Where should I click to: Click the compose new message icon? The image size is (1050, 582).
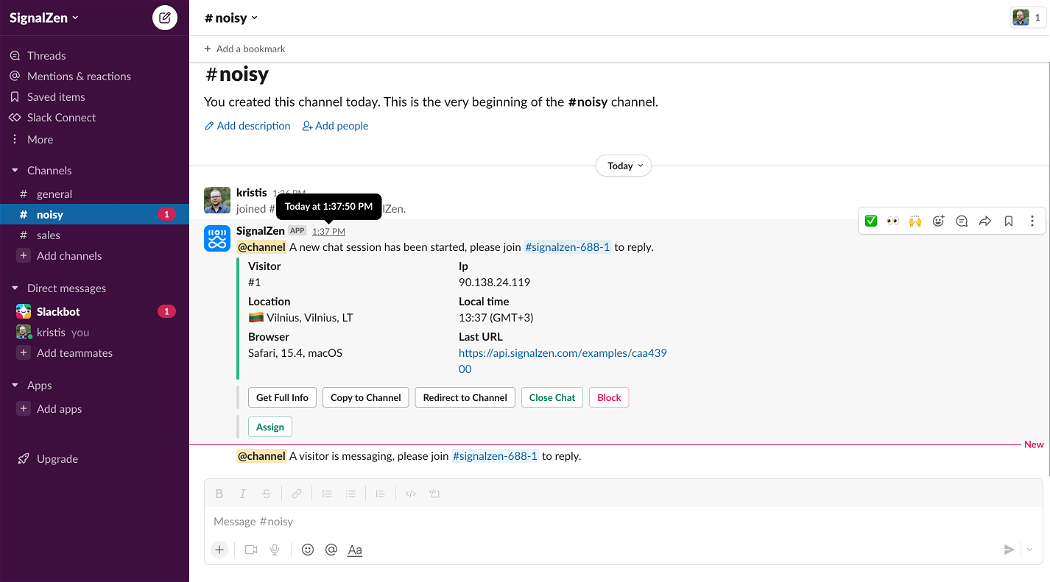pos(165,17)
